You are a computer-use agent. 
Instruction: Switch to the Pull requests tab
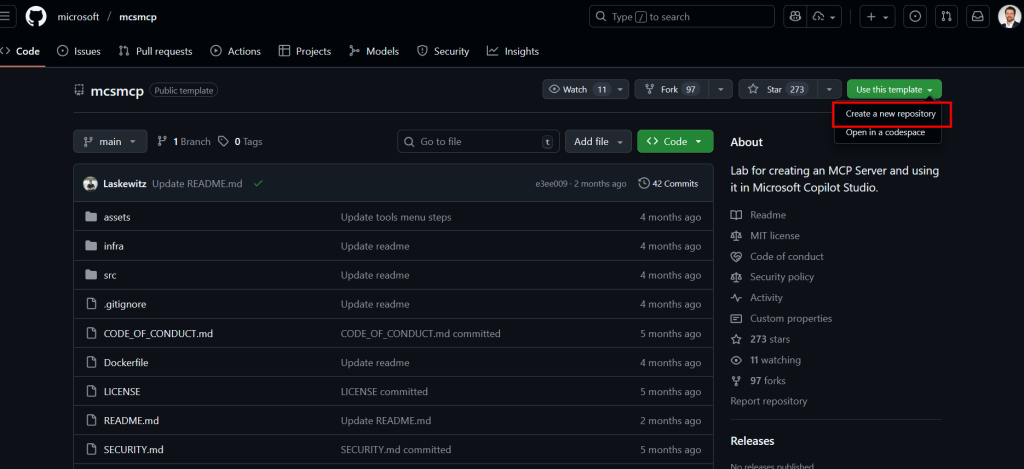coord(155,52)
